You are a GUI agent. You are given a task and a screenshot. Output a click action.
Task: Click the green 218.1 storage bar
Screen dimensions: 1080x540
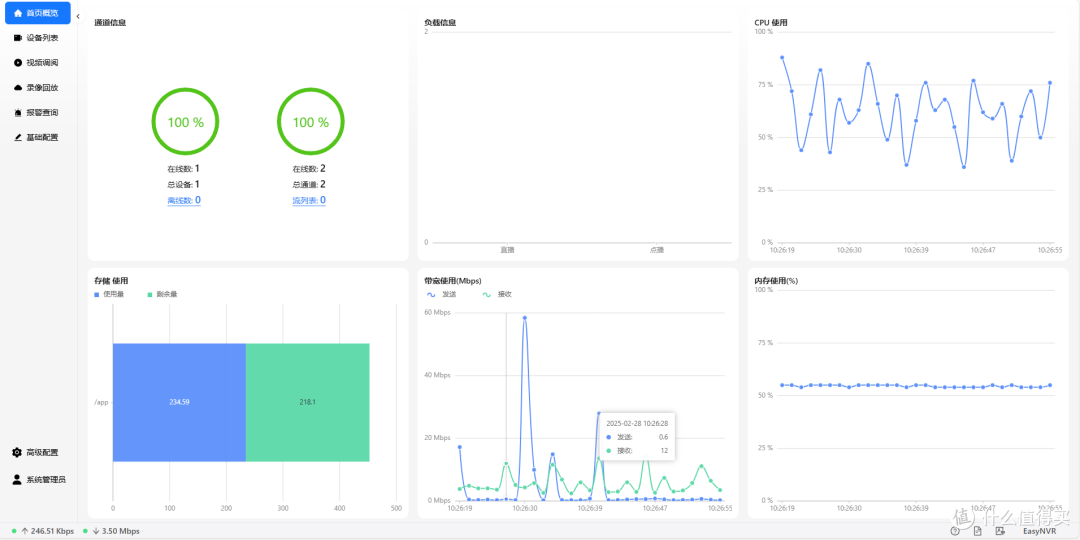pyautogui.click(x=307, y=402)
